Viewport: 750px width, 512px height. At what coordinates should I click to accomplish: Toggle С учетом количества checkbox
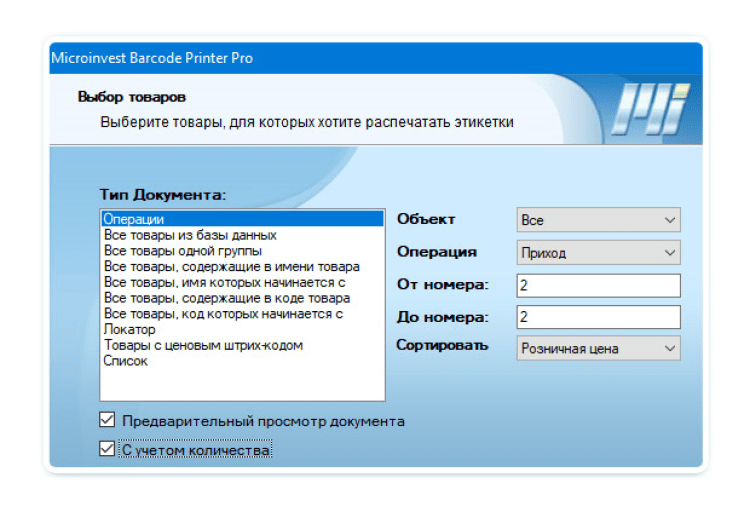point(107,449)
